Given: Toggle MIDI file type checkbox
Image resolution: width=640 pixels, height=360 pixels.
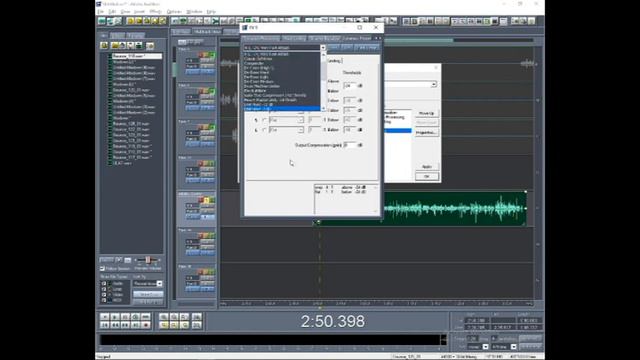Looking at the screenshot, I should [104, 300].
